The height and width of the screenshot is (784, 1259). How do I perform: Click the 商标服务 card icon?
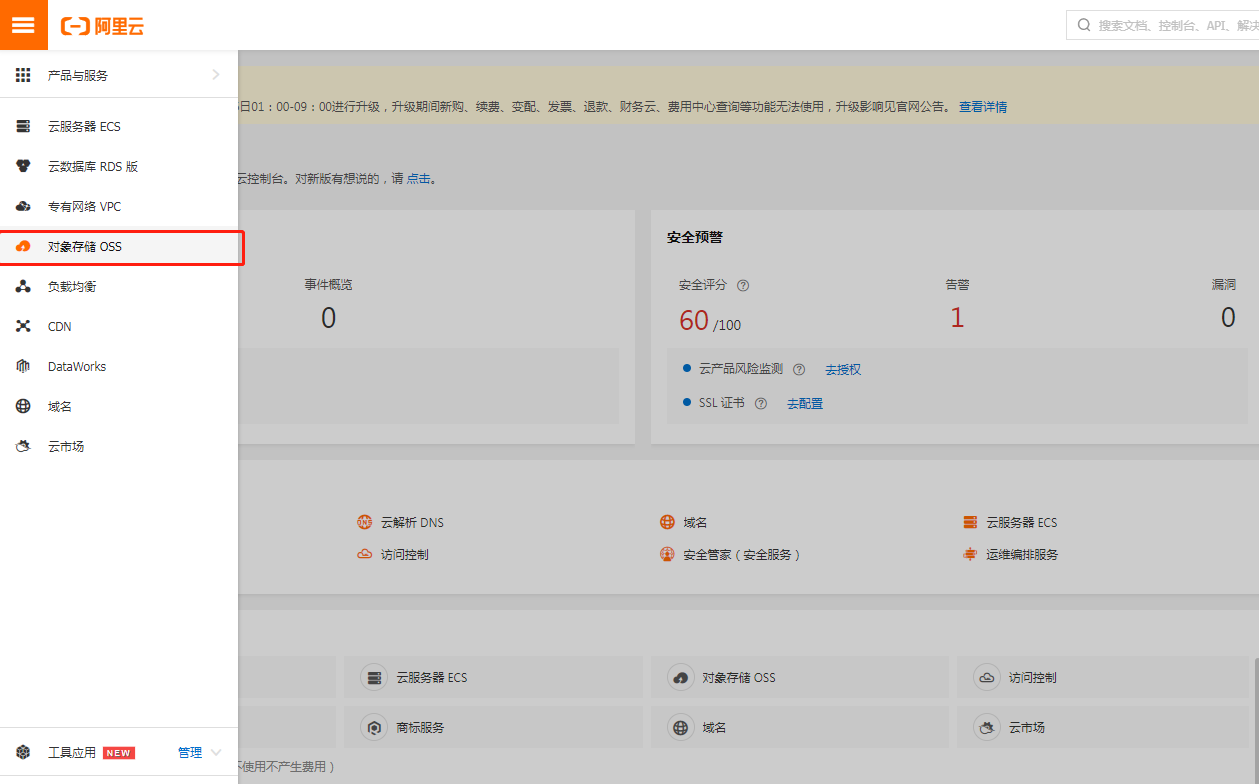[374, 728]
